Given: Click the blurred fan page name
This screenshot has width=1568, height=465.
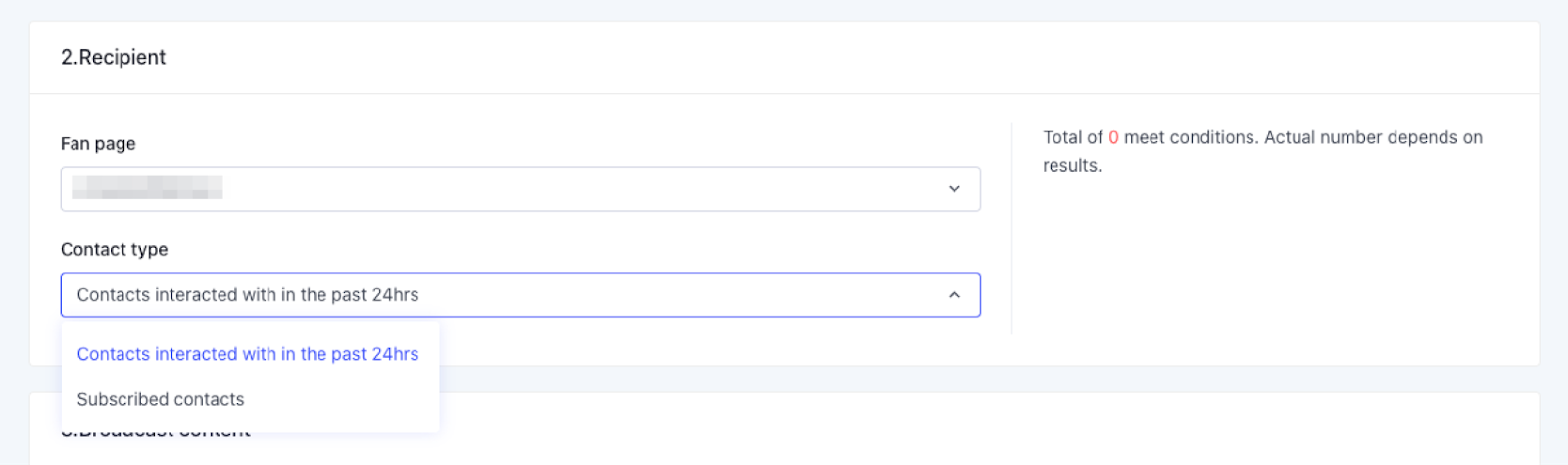Looking at the screenshot, I should (x=147, y=187).
